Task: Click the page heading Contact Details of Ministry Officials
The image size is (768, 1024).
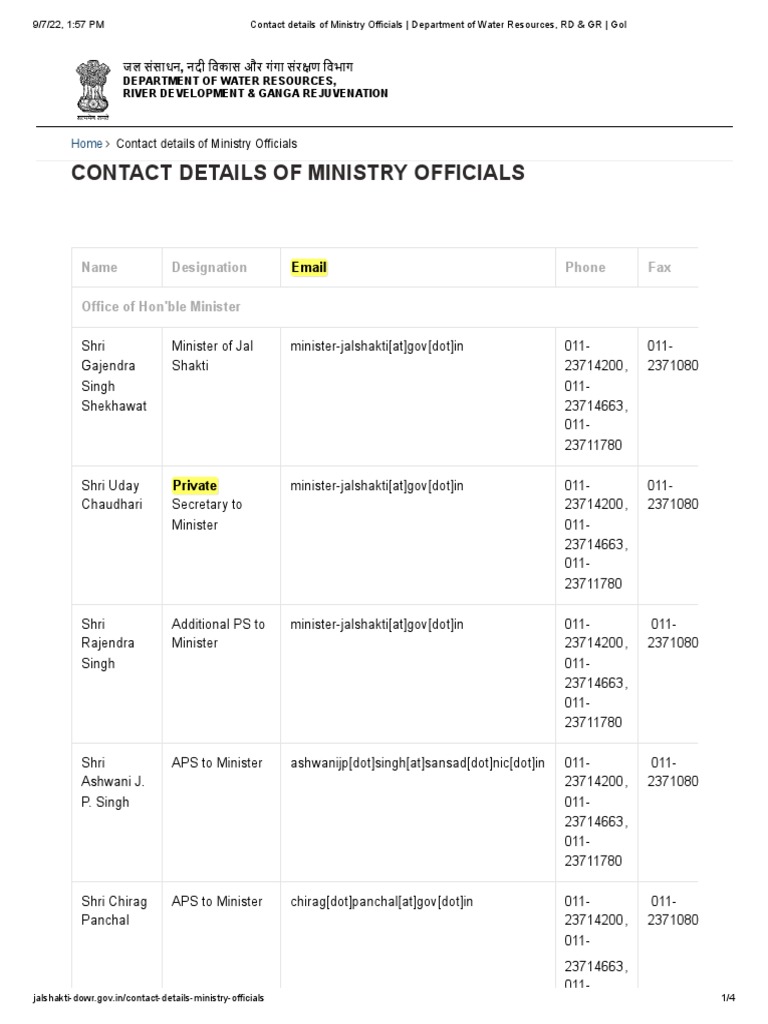Action: coord(298,172)
